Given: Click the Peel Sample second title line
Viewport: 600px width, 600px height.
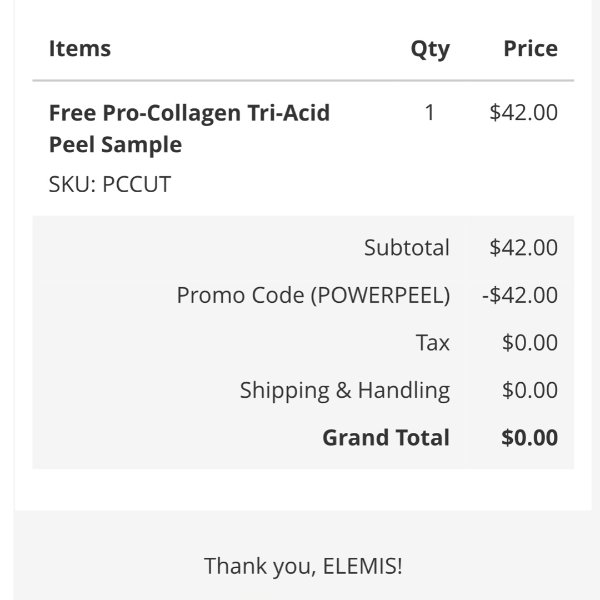Looking at the screenshot, I should pos(116,145).
